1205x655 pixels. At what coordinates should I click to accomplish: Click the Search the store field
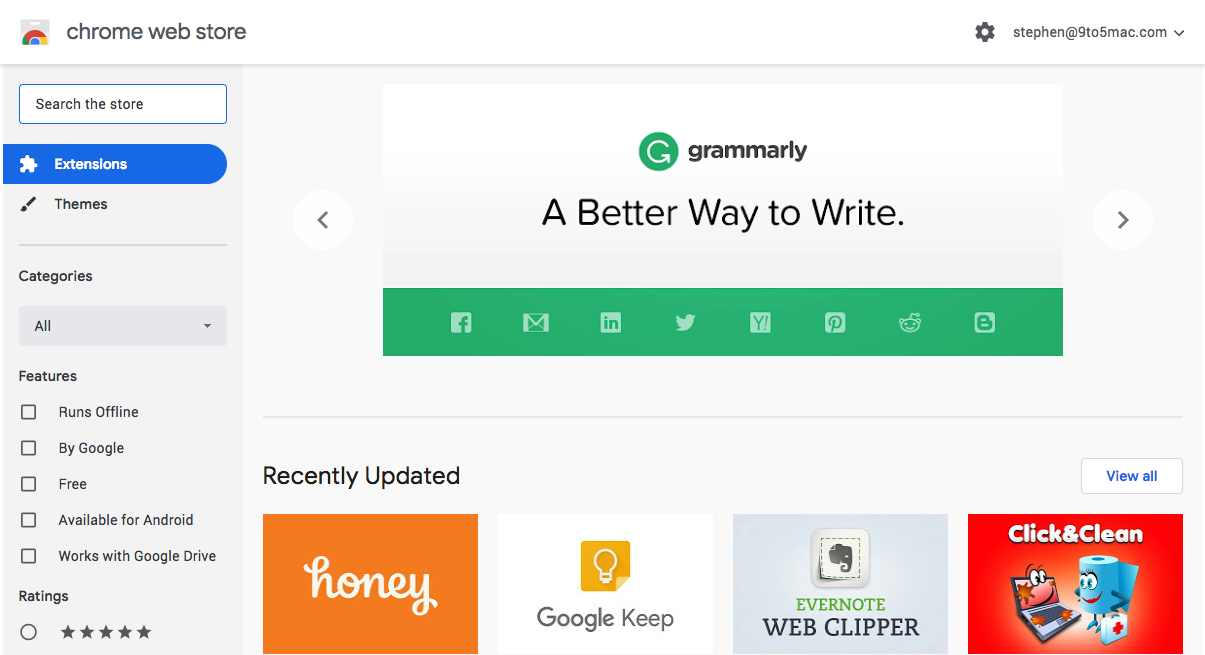123,104
